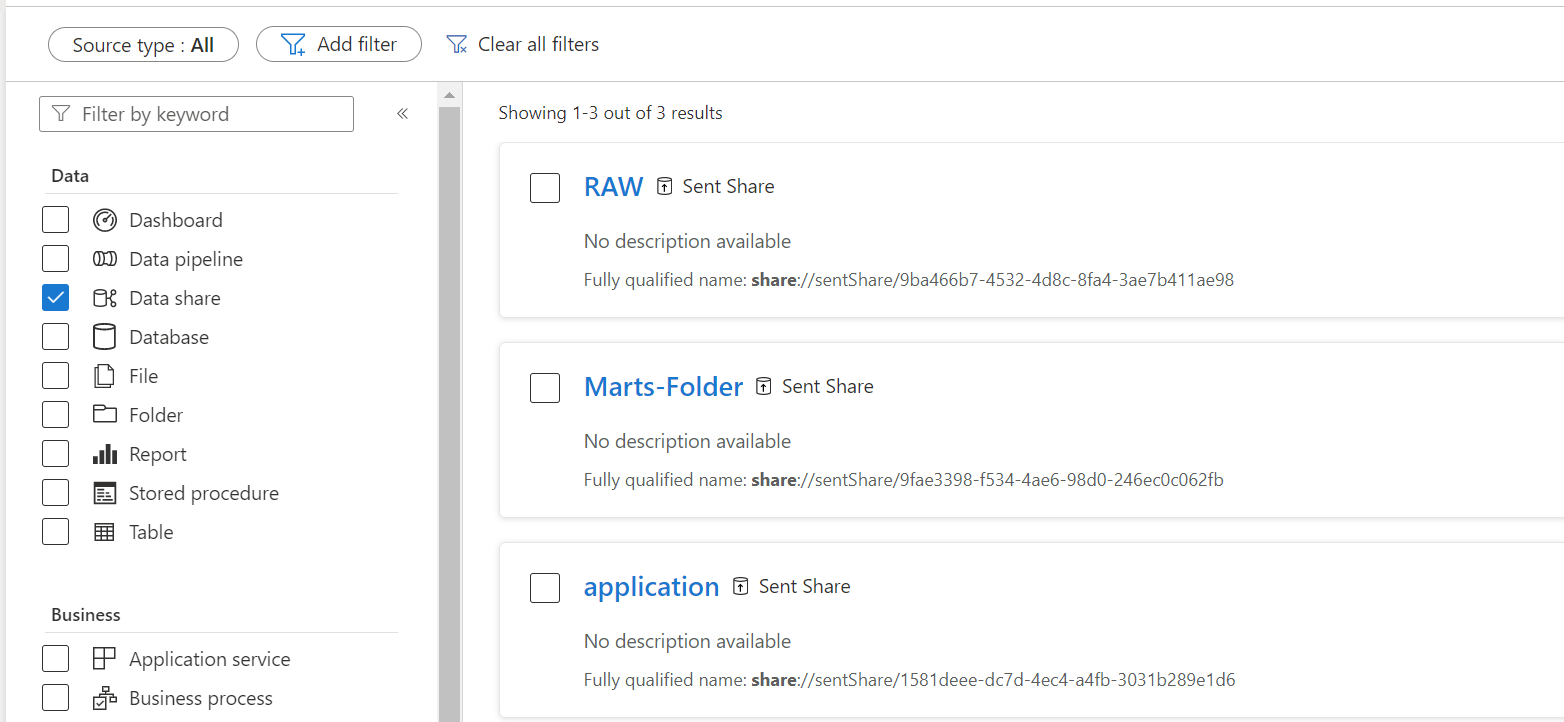Open the application sent share link
Viewport: 1564px width, 722px height.
pyautogui.click(x=651, y=587)
